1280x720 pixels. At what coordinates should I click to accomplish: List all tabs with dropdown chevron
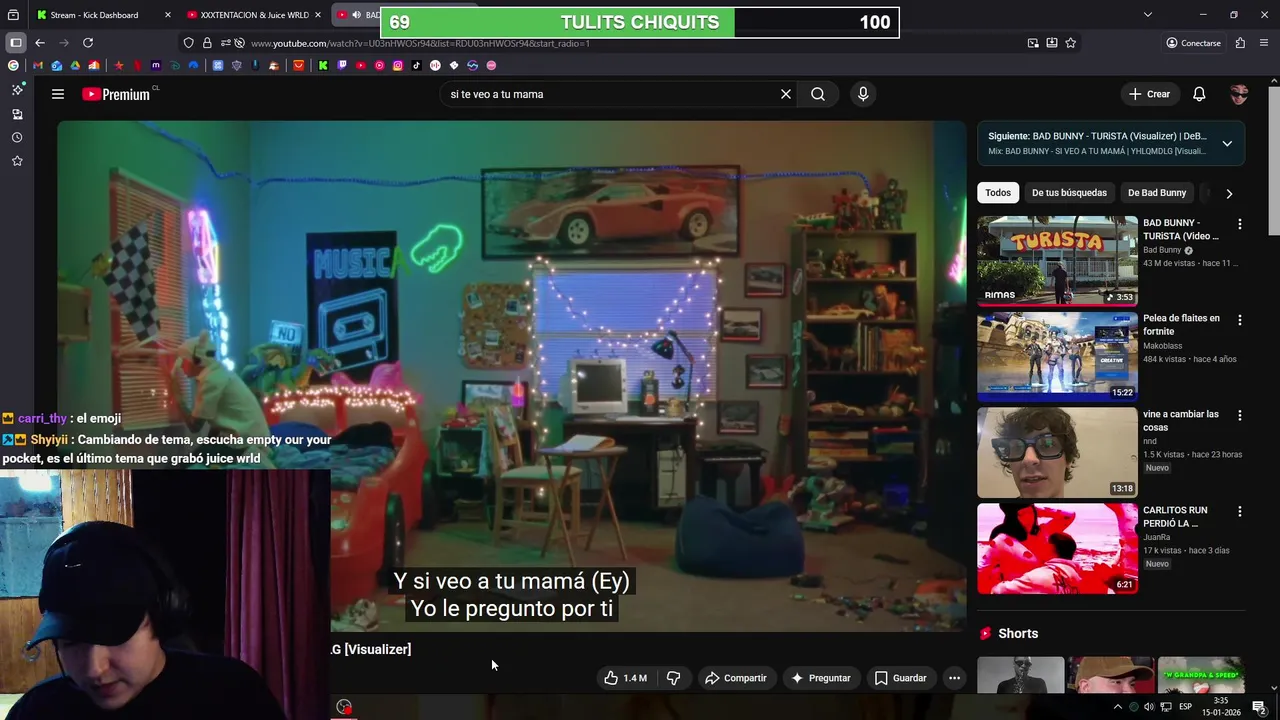(1148, 15)
